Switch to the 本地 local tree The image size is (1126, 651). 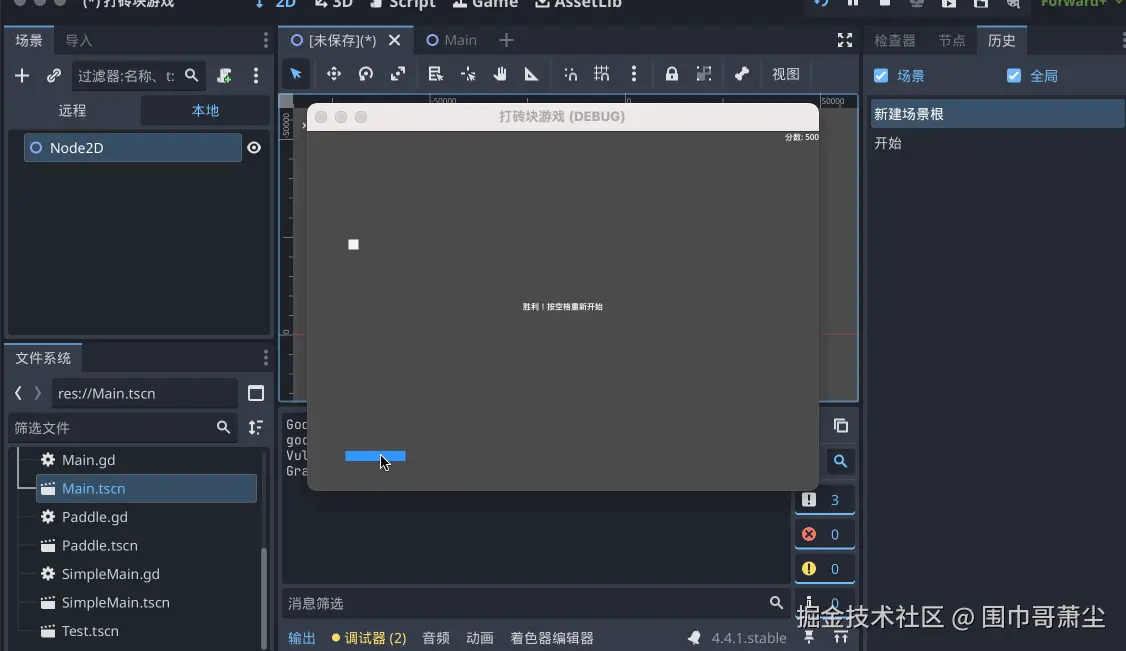point(205,111)
